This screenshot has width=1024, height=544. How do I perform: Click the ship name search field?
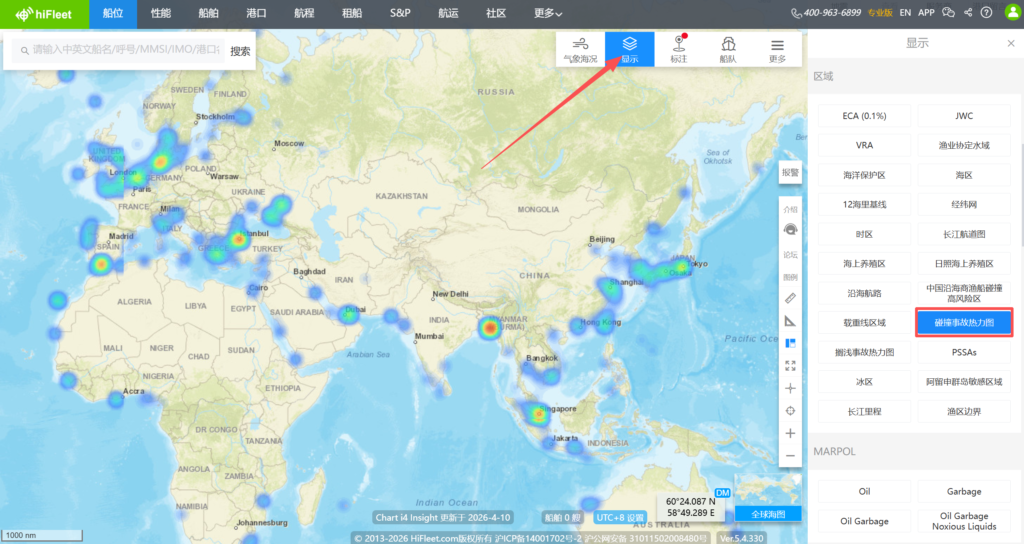coord(120,50)
